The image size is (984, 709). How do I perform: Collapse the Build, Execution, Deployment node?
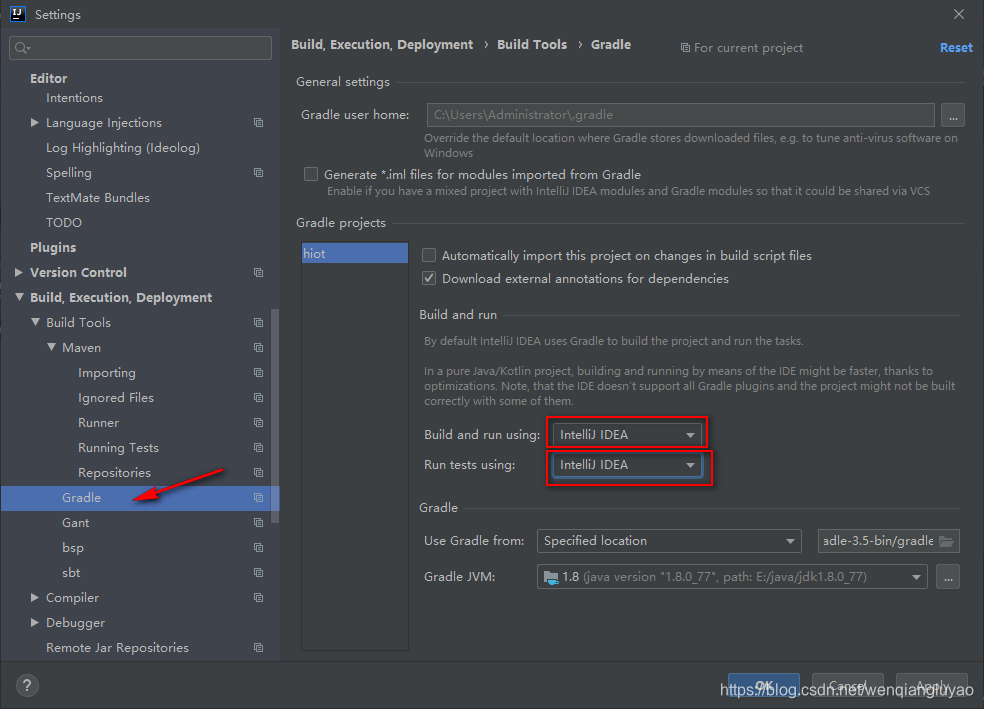pyautogui.click(x=19, y=297)
